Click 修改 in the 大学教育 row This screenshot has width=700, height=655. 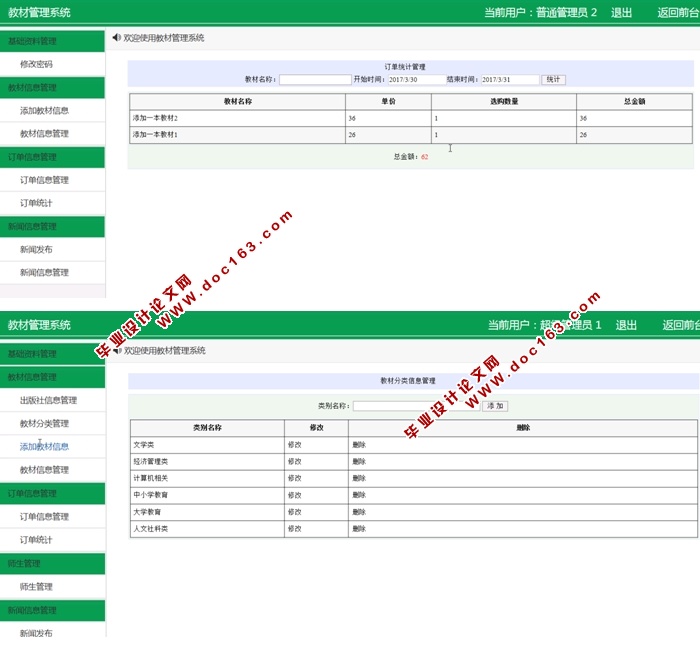point(295,512)
